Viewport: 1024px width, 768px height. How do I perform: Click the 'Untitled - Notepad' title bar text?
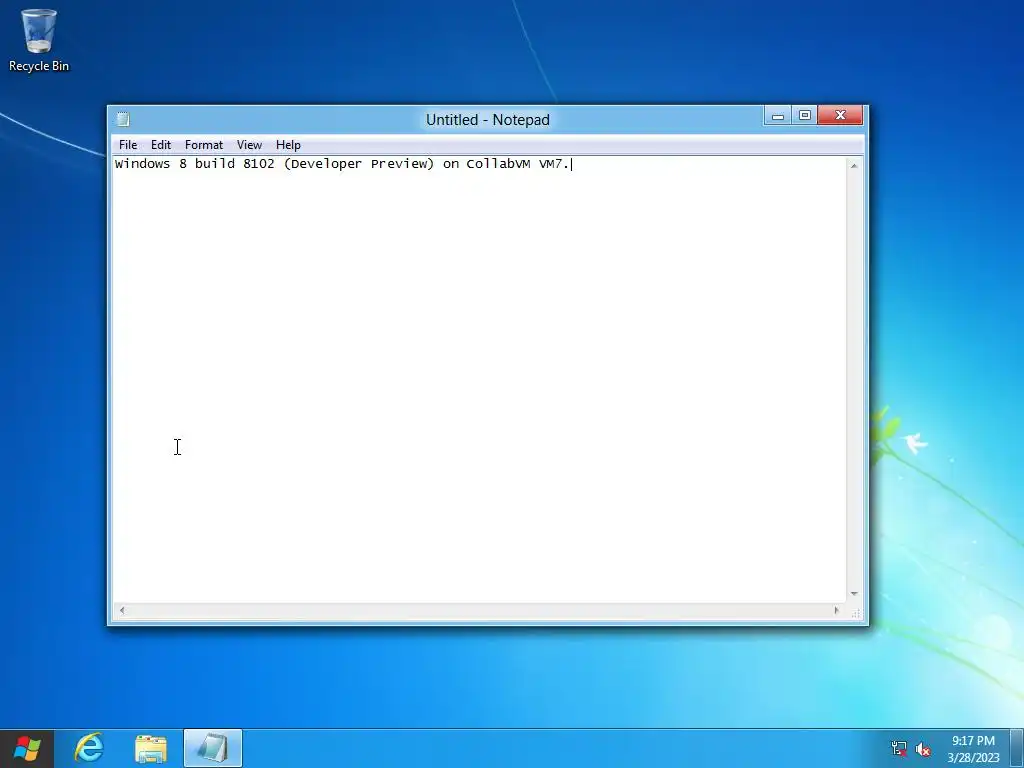[x=488, y=120]
